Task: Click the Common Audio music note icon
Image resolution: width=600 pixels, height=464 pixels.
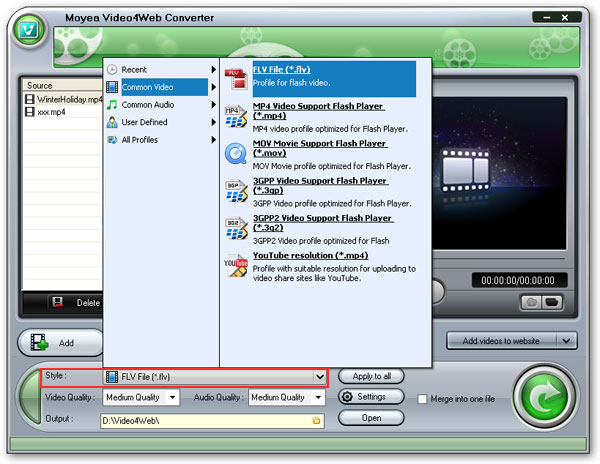Action: click(x=112, y=104)
